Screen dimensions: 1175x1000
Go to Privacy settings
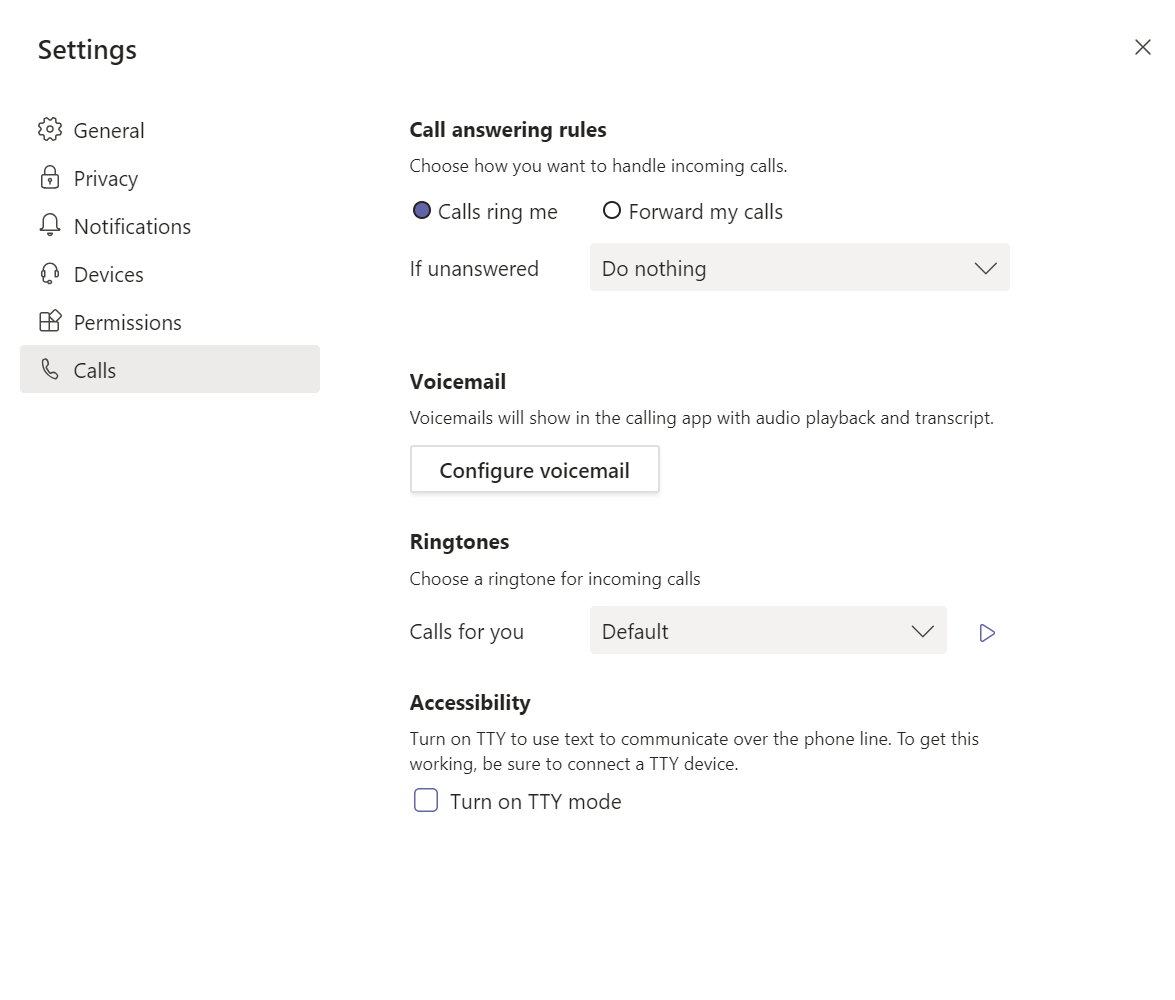pyautogui.click(x=105, y=179)
